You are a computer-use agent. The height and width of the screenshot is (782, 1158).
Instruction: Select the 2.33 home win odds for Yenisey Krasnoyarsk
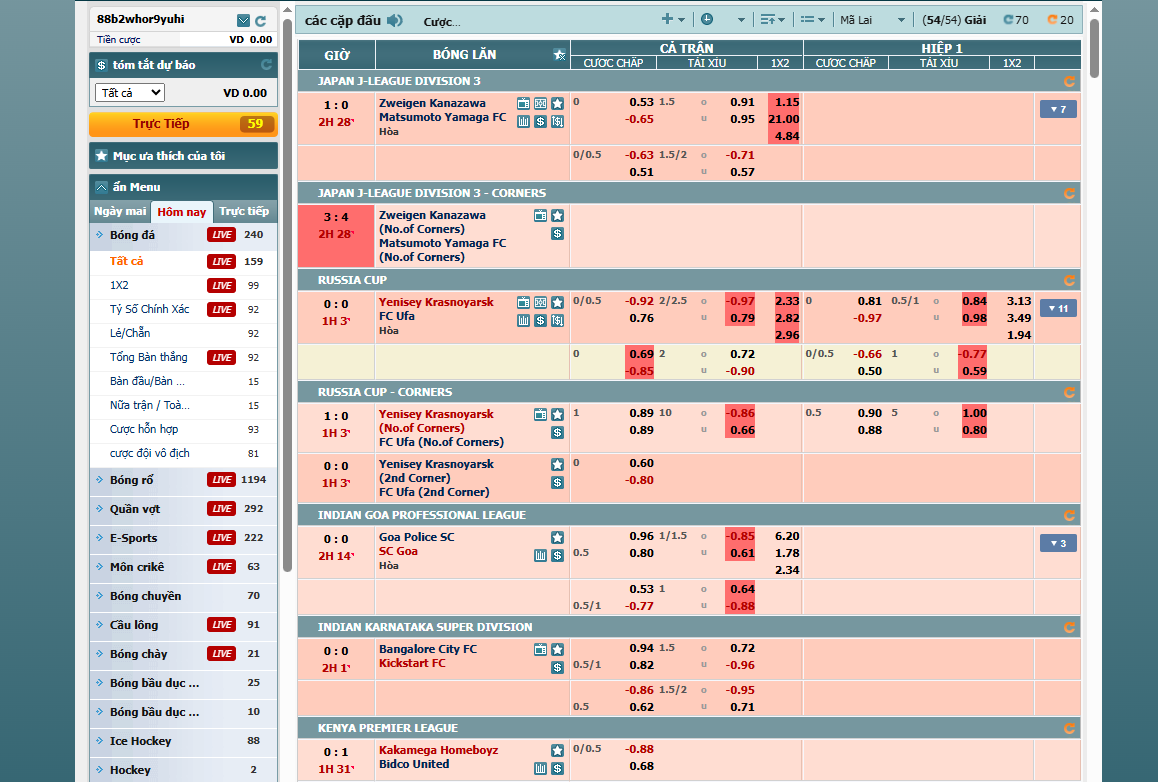pos(786,301)
